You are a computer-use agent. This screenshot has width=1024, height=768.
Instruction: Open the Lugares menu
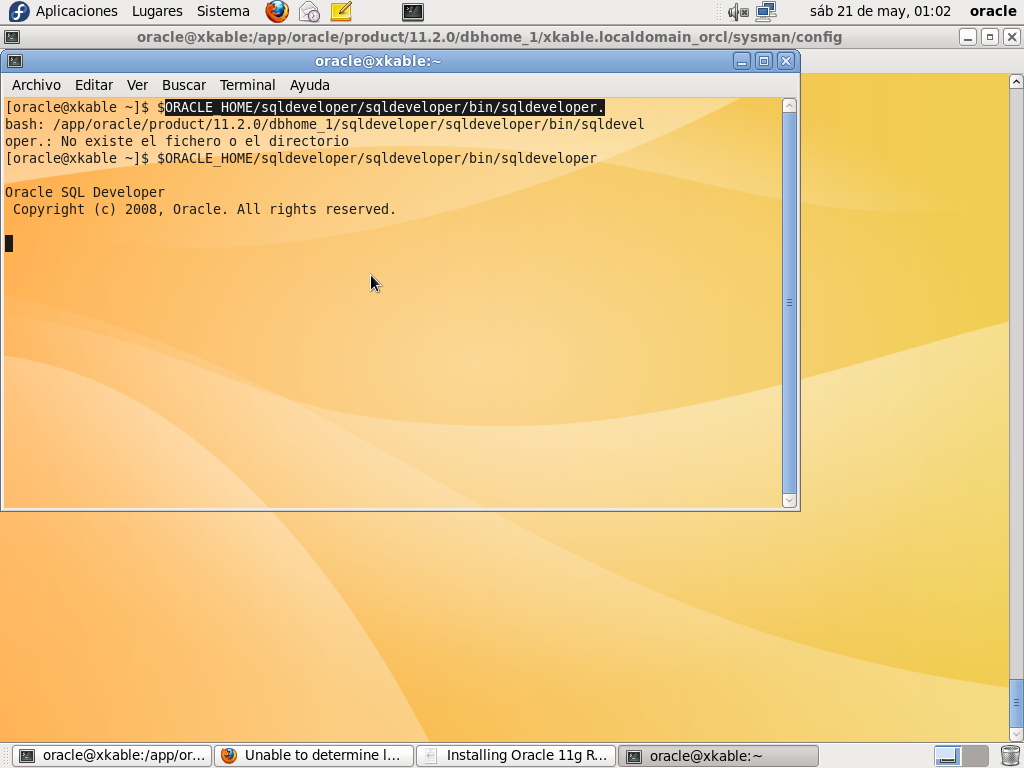coord(157,11)
